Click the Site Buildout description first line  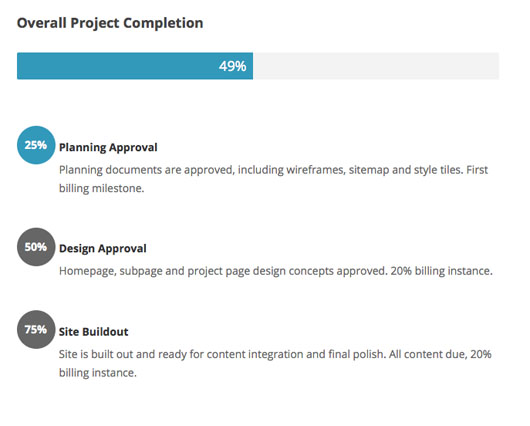pyautogui.click(x=275, y=354)
